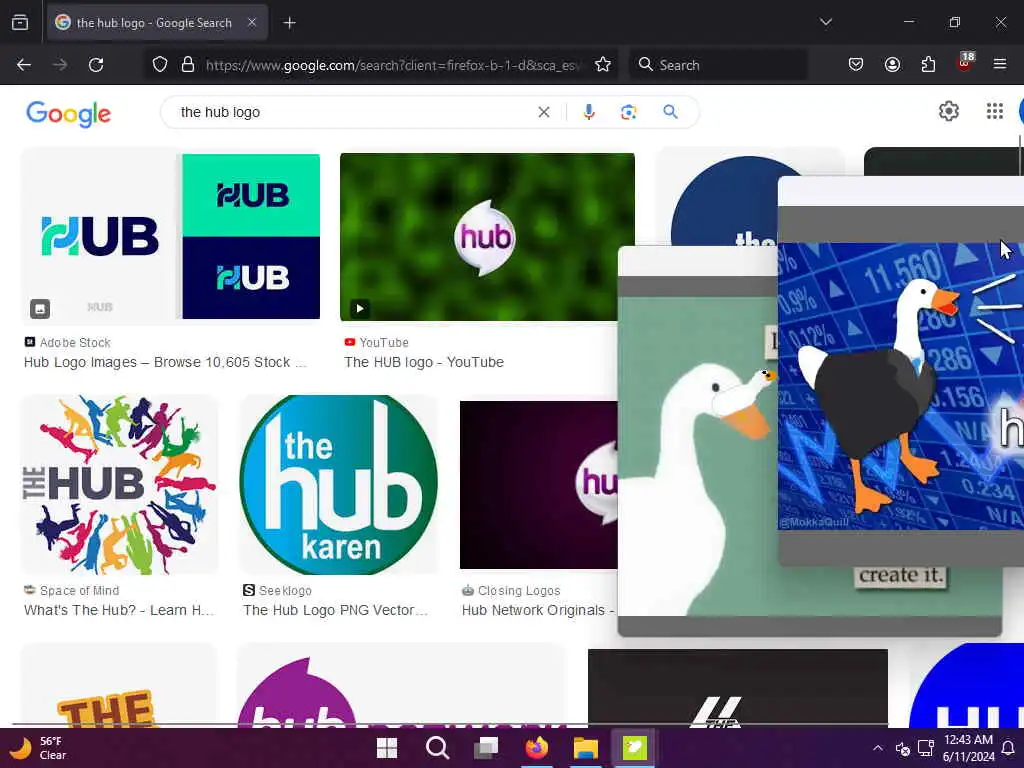Viewport: 1024px width, 768px height.
Task: Click the Firefox View icon in tab bar
Action: [x=20, y=23]
